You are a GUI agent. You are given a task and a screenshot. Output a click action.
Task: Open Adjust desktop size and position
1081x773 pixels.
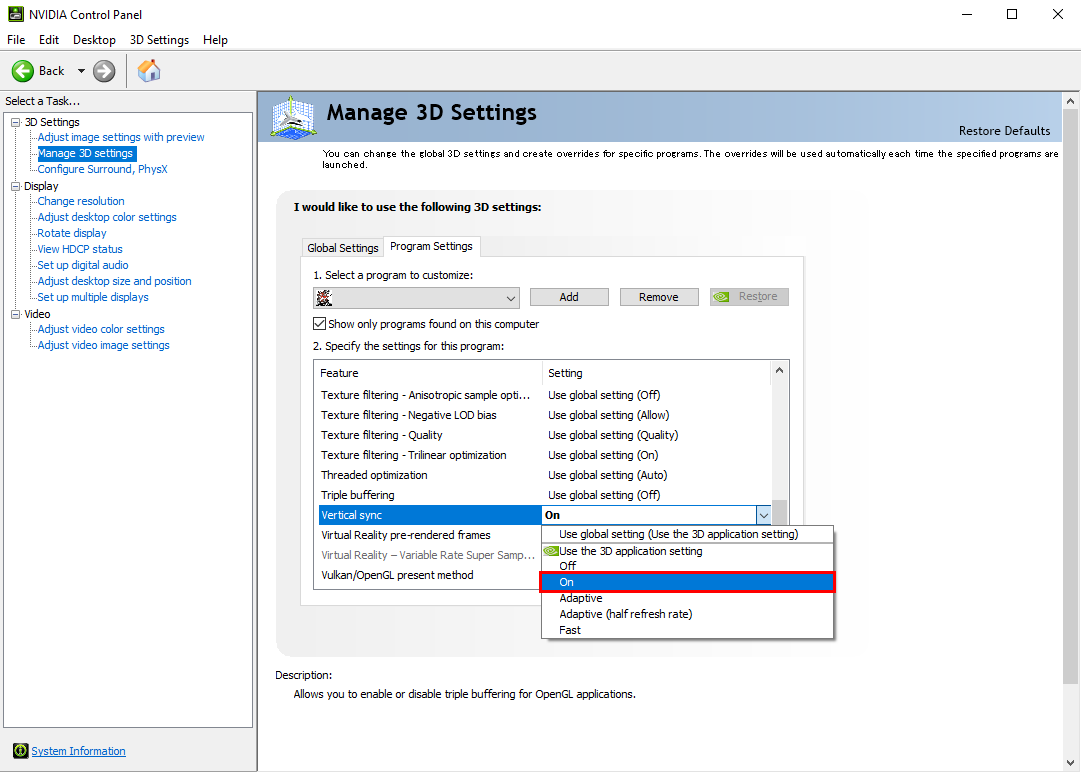[x=114, y=281]
